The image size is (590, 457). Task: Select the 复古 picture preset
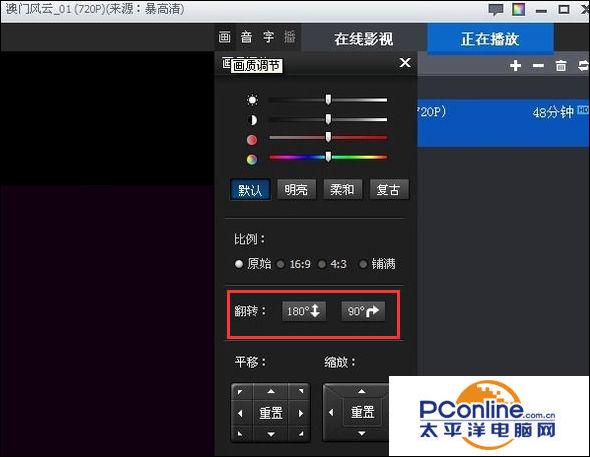click(389, 190)
